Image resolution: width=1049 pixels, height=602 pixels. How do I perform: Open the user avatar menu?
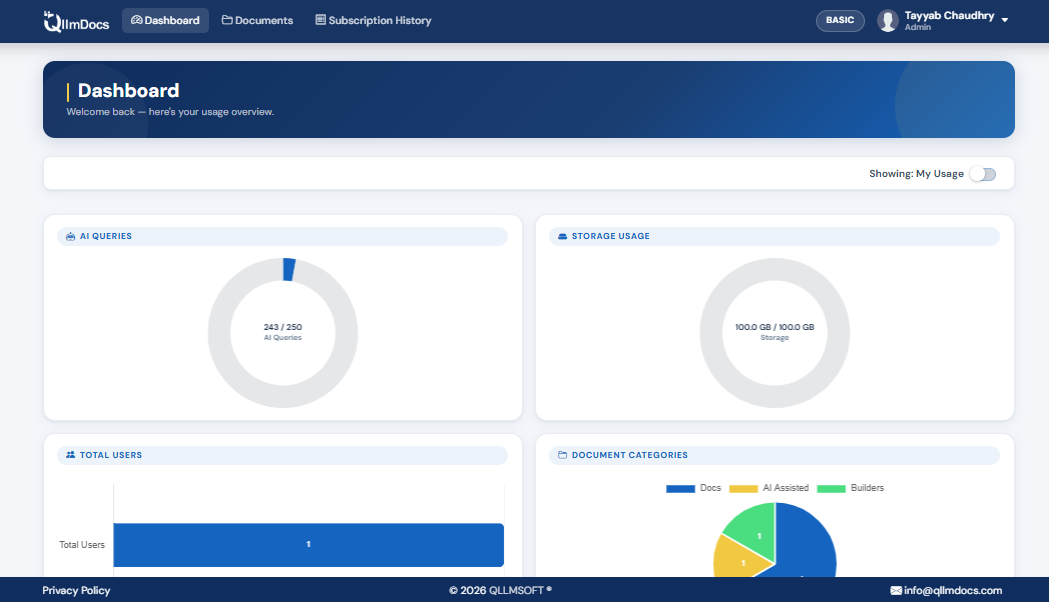pyautogui.click(x=887, y=20)
